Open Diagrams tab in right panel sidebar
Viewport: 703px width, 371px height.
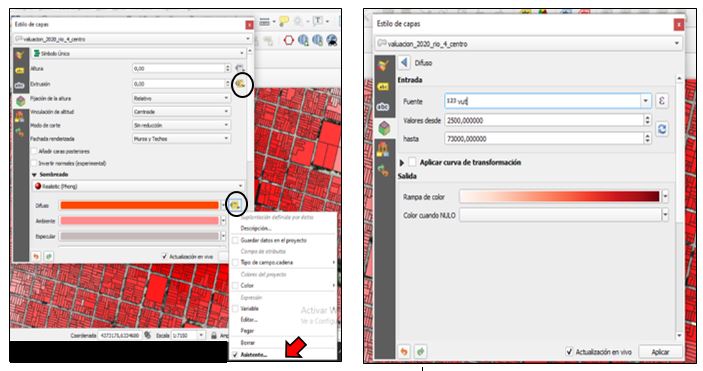pyautogui.click(x=383, y=149)
